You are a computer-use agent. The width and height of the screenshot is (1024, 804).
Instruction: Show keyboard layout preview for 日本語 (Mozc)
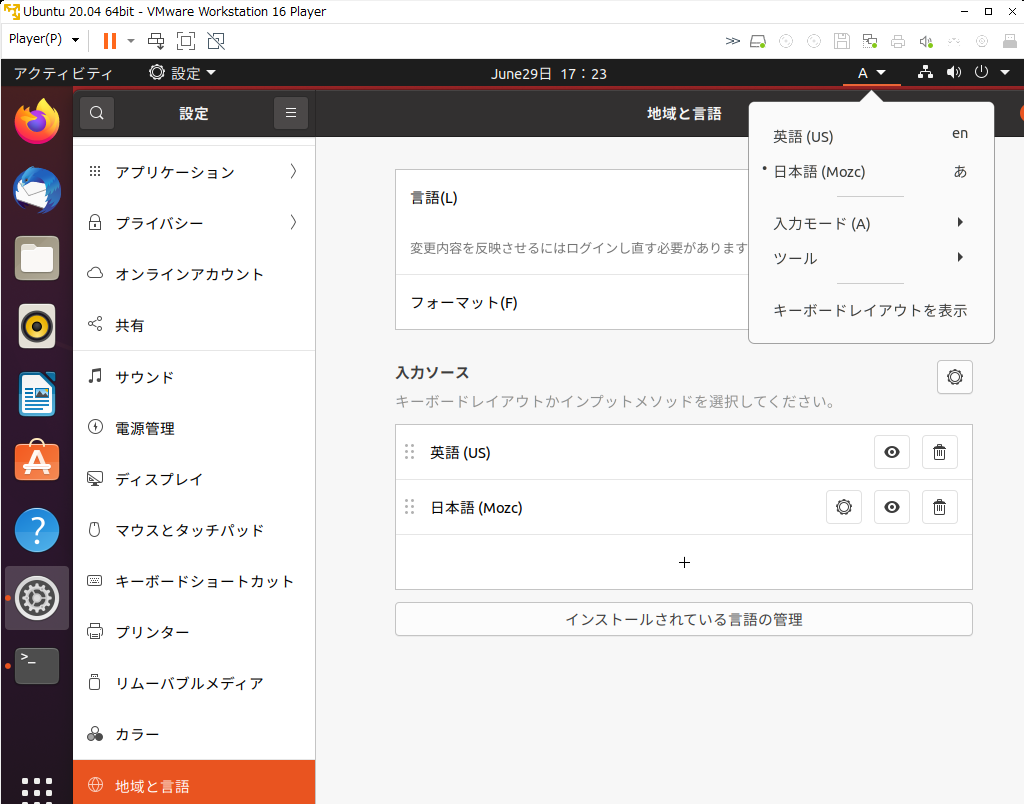coord(891,507)
